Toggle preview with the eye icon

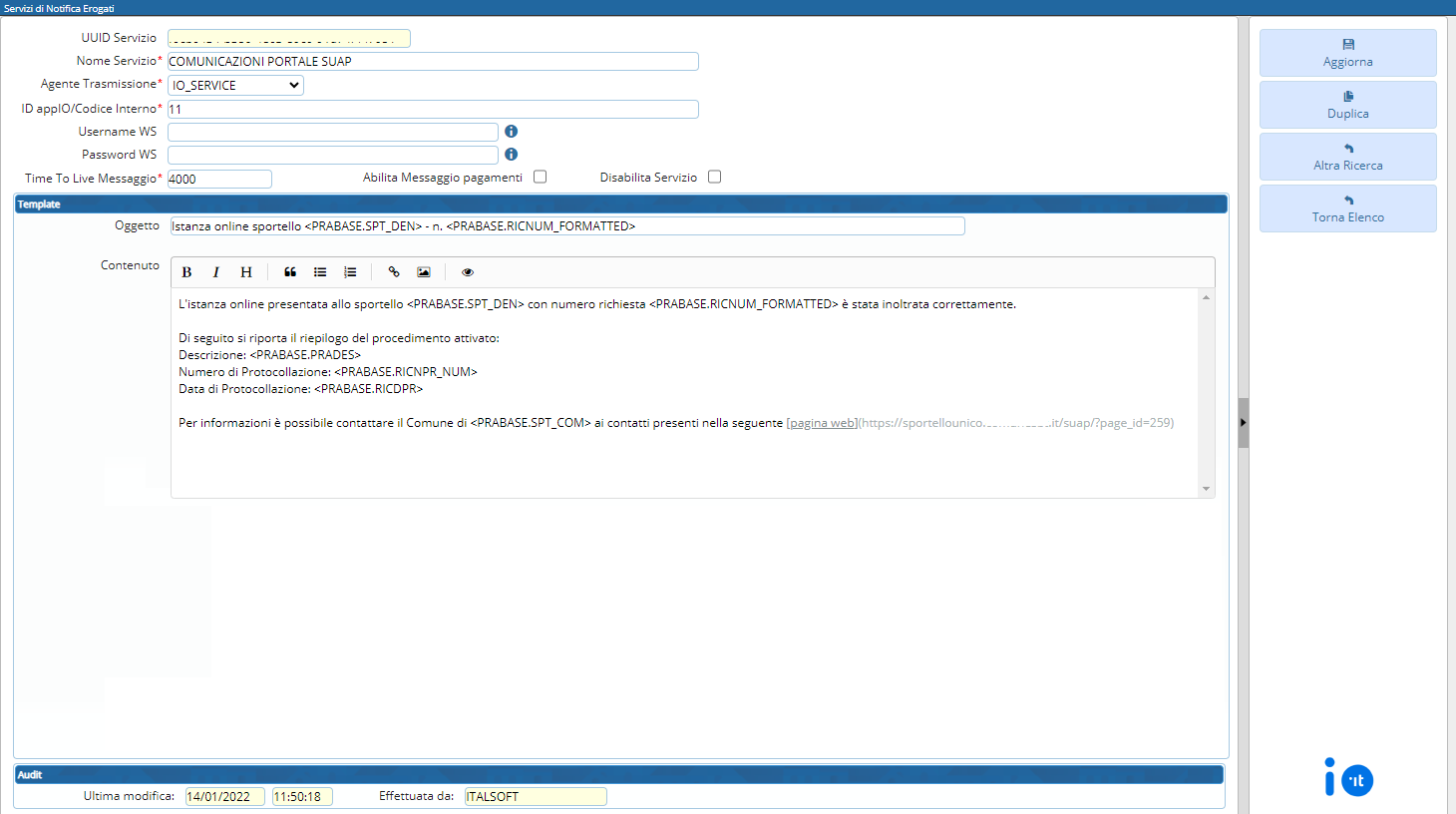click(468, 272)
